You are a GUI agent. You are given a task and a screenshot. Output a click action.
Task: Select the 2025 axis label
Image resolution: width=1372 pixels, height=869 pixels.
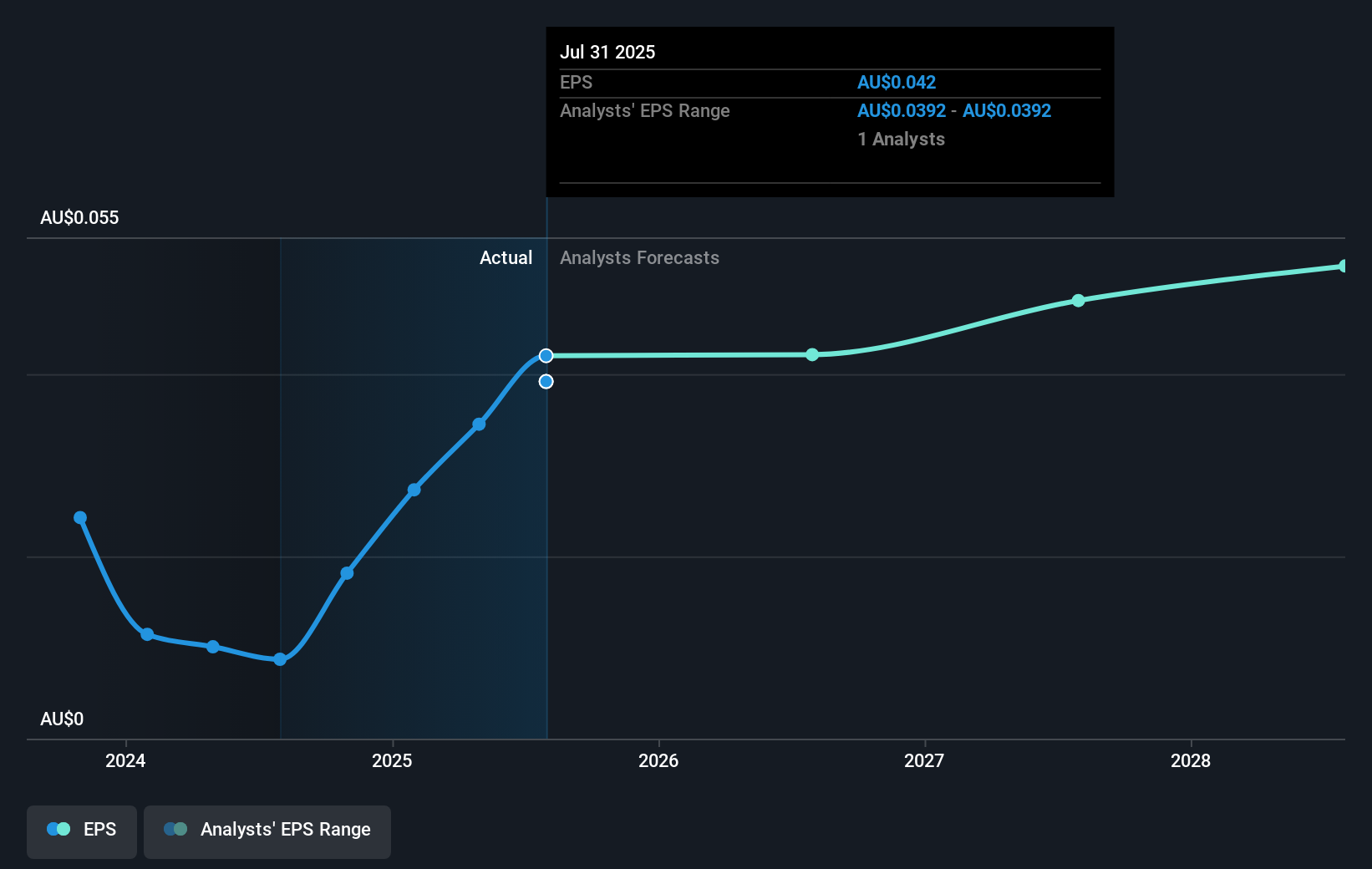click(x=392, y=761)
